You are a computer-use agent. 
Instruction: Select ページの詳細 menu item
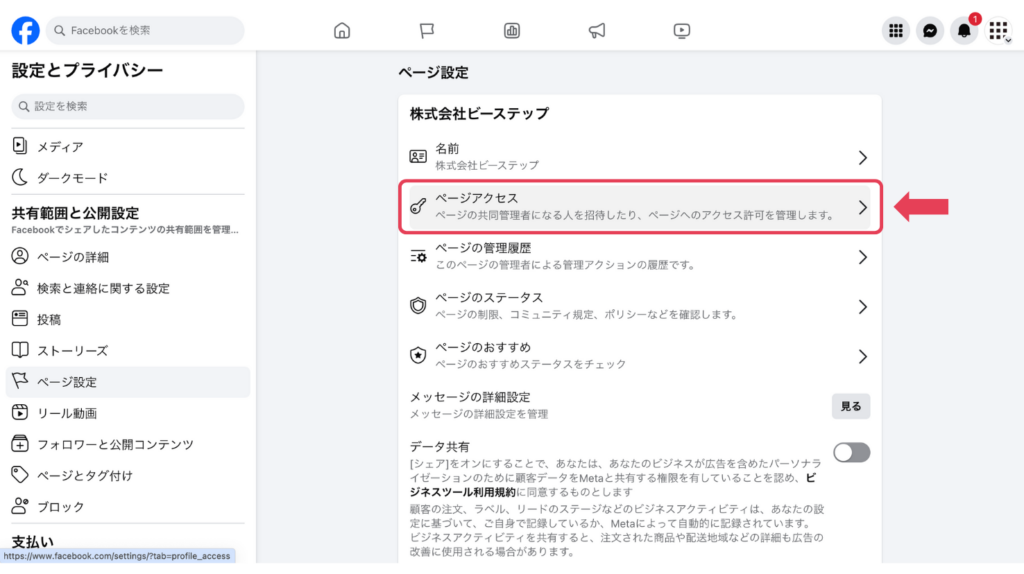[x=128, y=257]
